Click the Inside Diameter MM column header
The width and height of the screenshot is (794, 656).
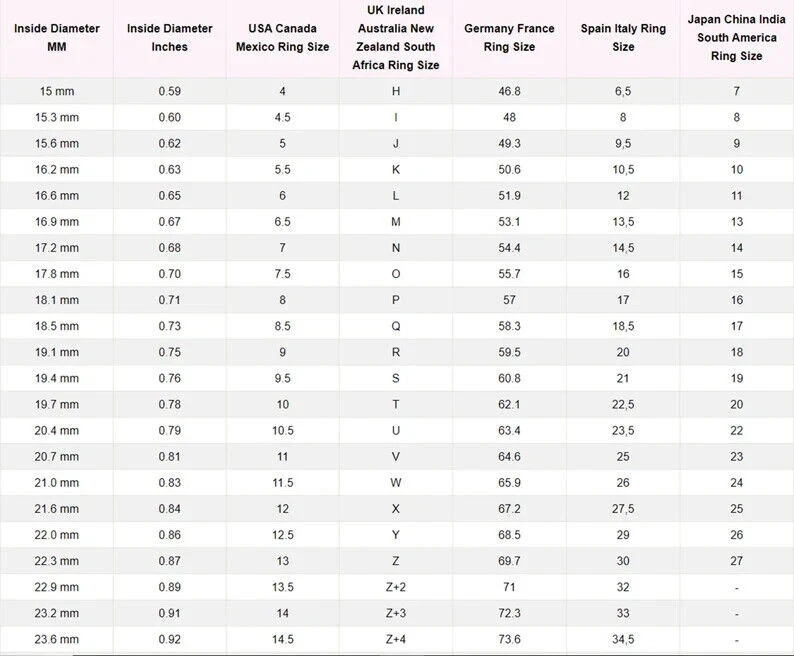click(57, 38)
